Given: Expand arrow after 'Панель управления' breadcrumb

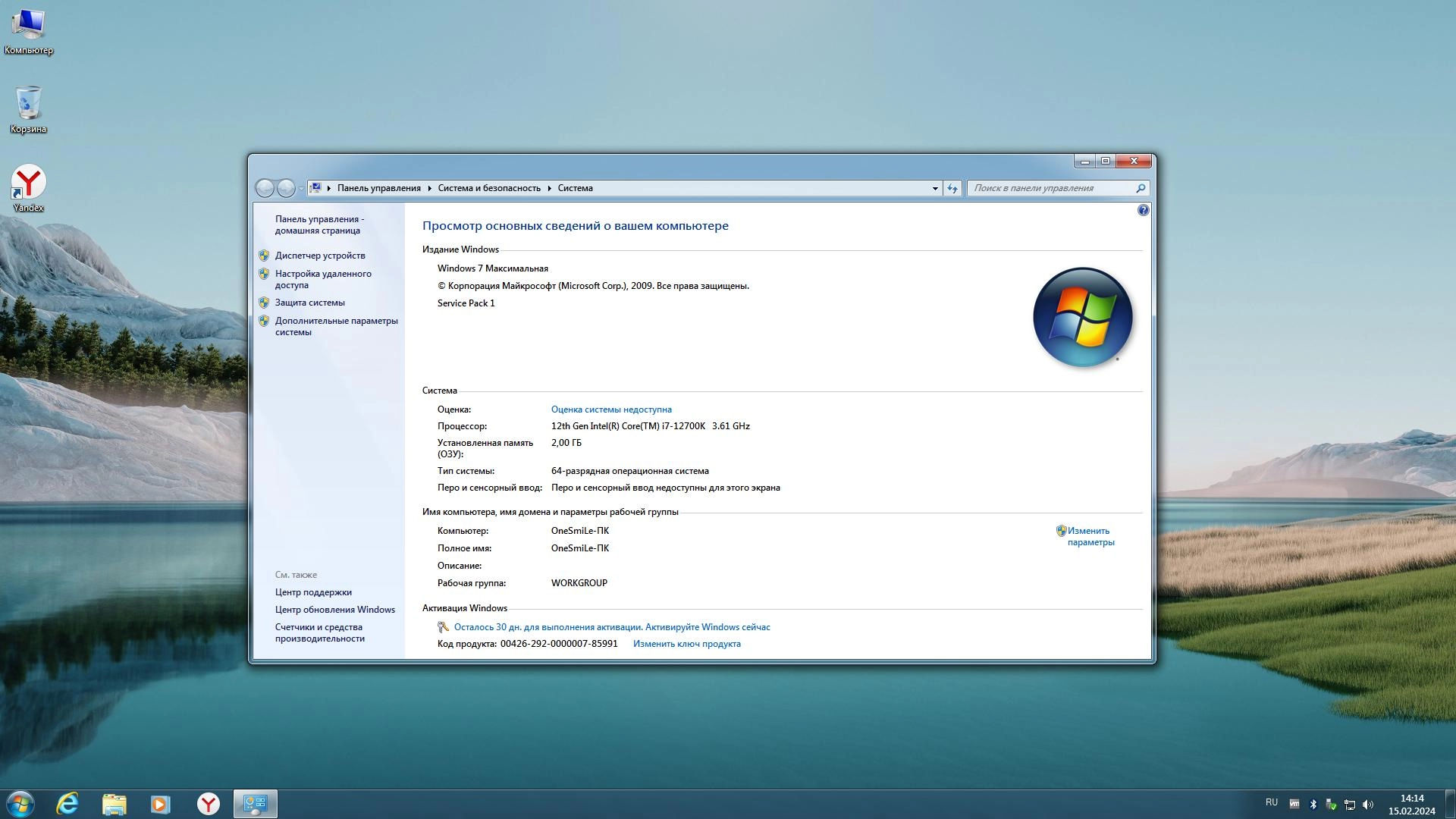Looking at the screenshot, I should [429, 188].
